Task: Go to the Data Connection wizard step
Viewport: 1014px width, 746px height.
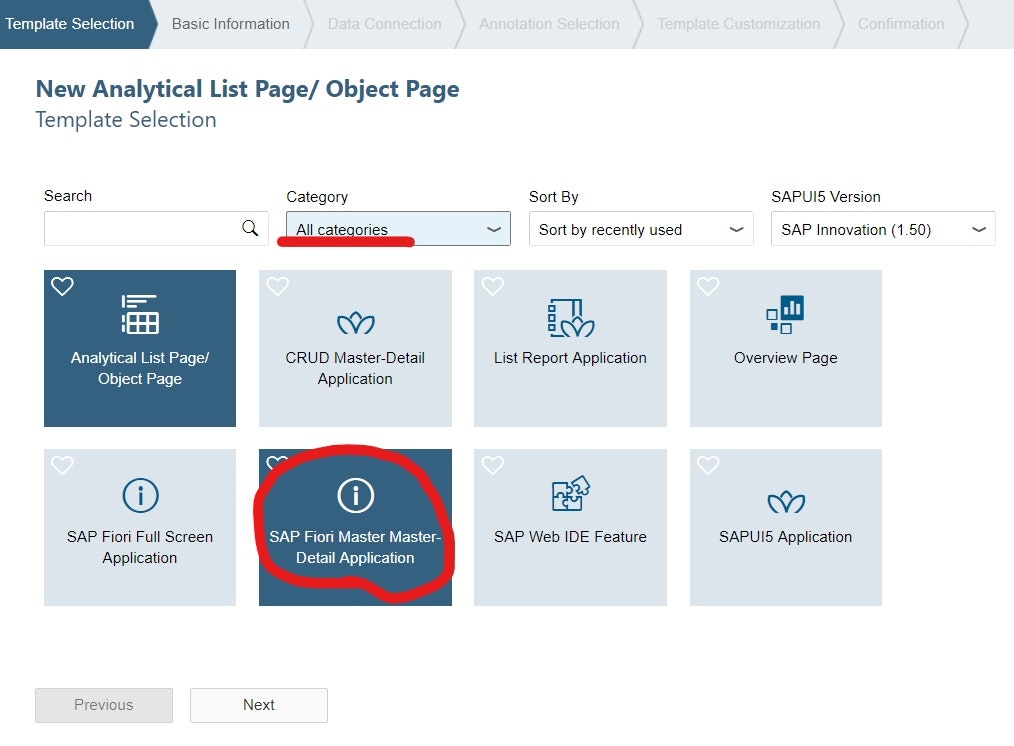Action: tap(385, 24)
